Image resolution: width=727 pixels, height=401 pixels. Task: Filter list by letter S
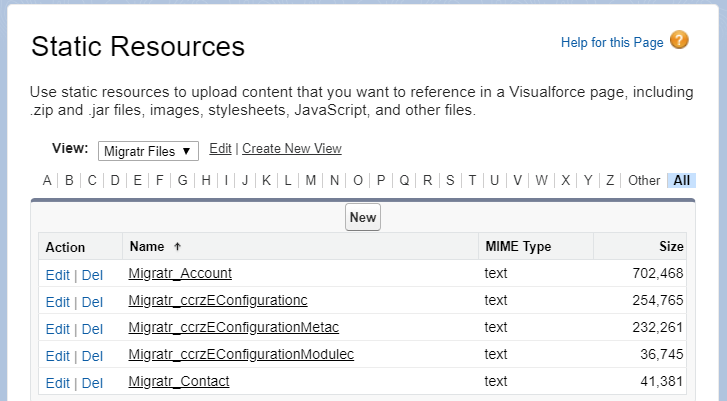click(x=450, y=180)
